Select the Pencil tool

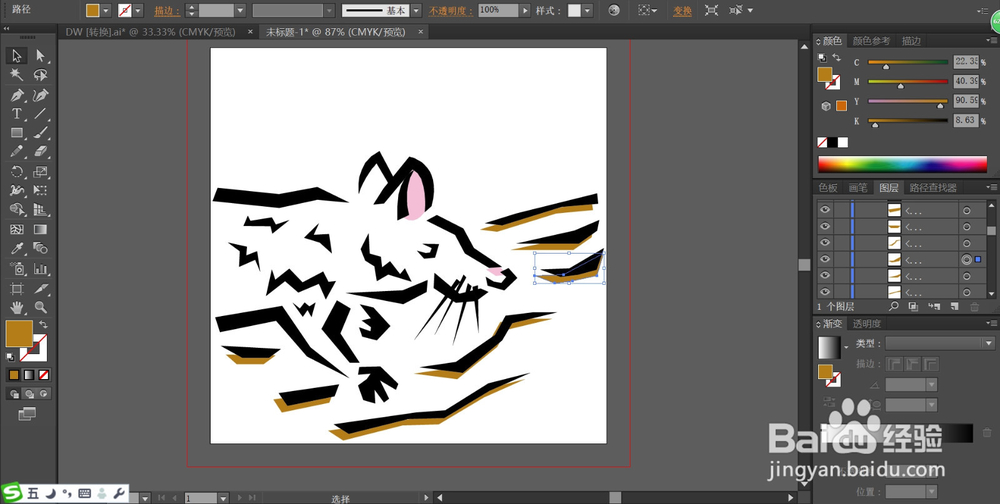click(x=17, y=152)
